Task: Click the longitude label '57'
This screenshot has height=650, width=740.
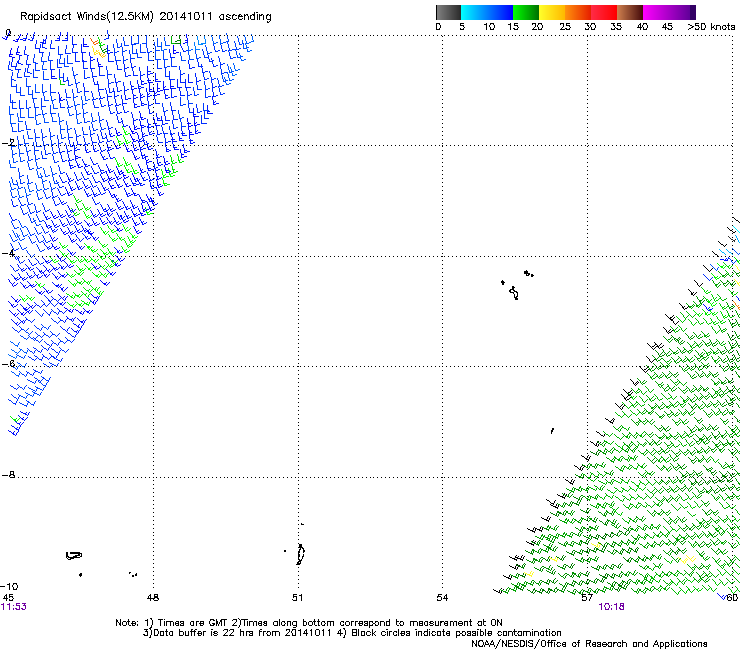Action: [587, 598]
